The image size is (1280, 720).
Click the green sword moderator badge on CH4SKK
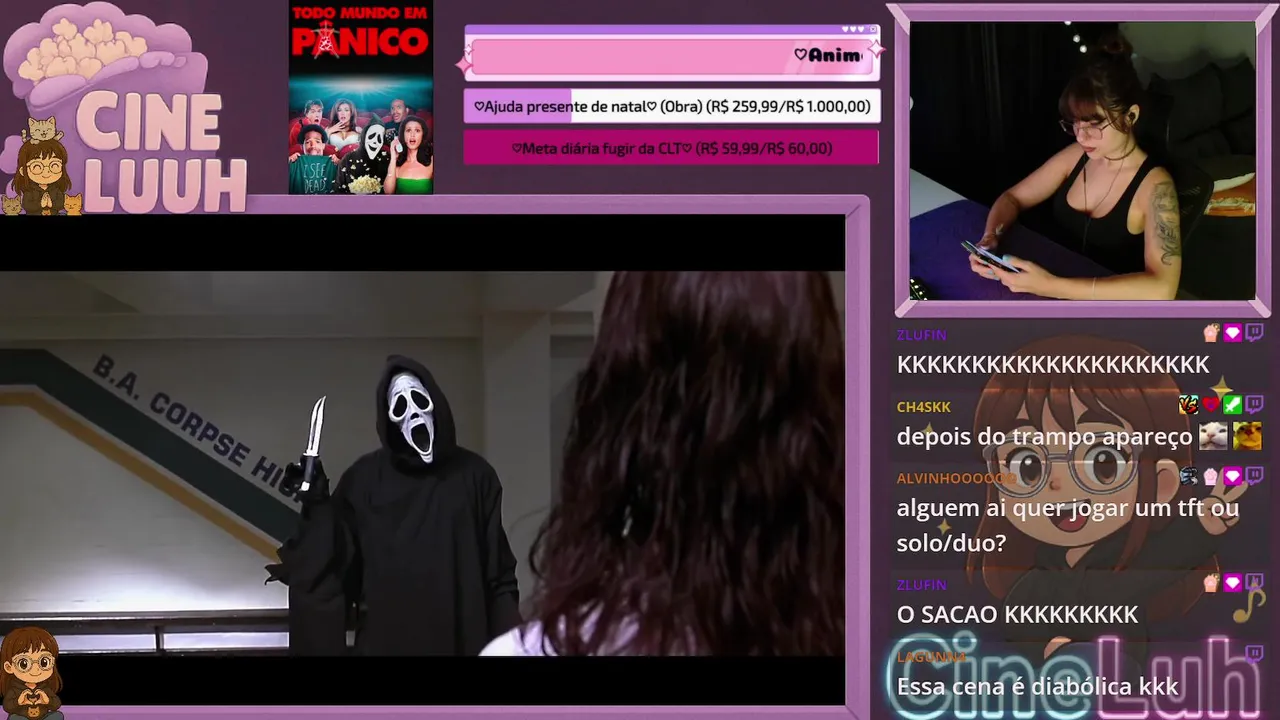pos(1232,405)
